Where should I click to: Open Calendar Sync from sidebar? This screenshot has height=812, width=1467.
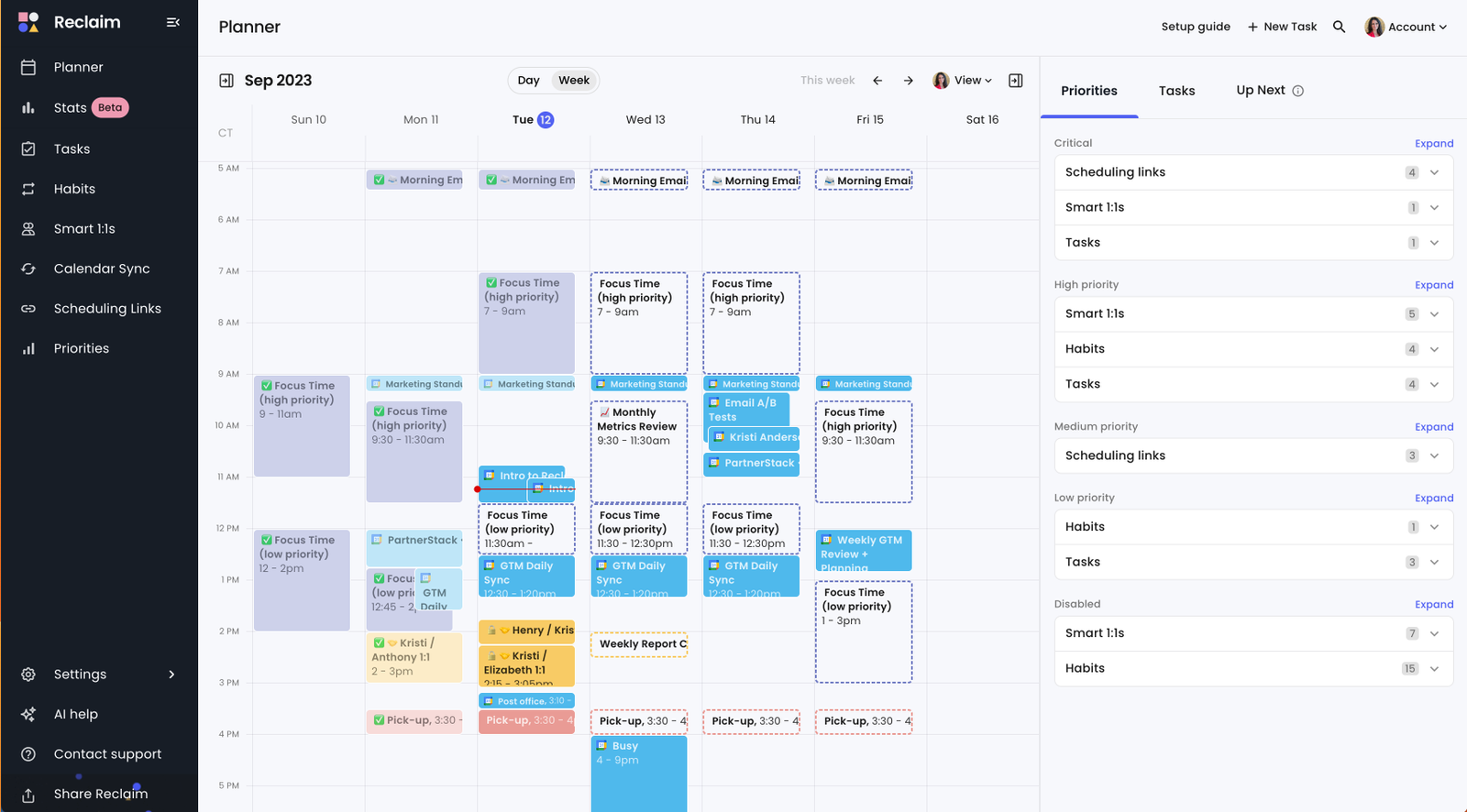pos(101,269)
